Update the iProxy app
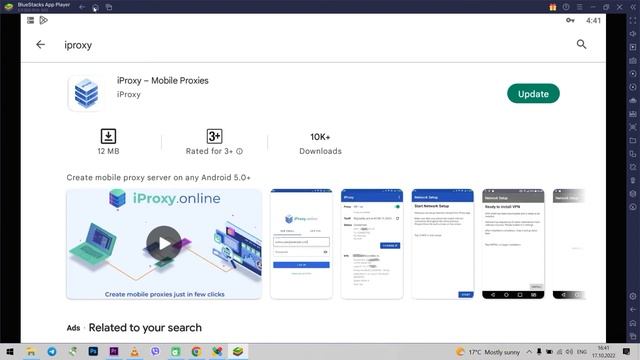The width and height of the screenshot is (640, 360). click(533, 94)
